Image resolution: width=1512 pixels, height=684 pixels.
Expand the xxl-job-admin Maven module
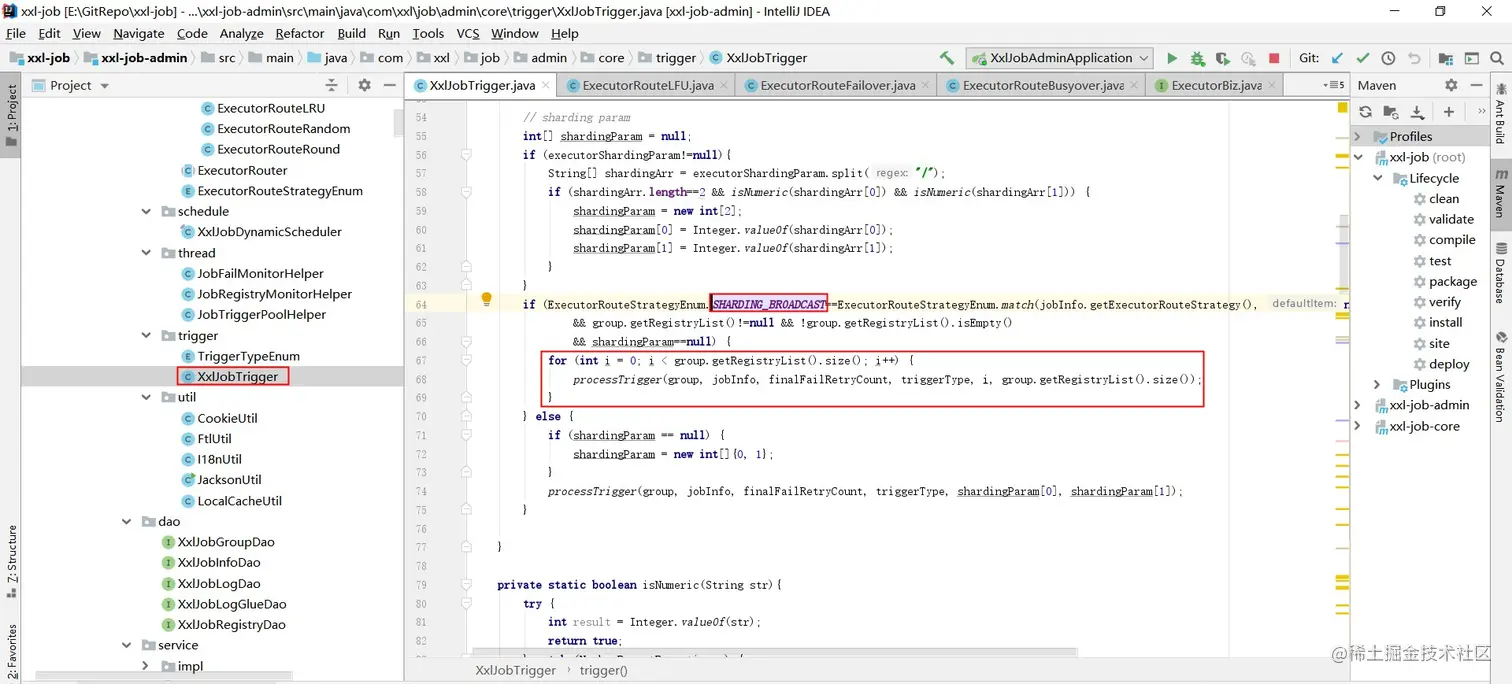pyautogui.click(x=1358, y=405)
